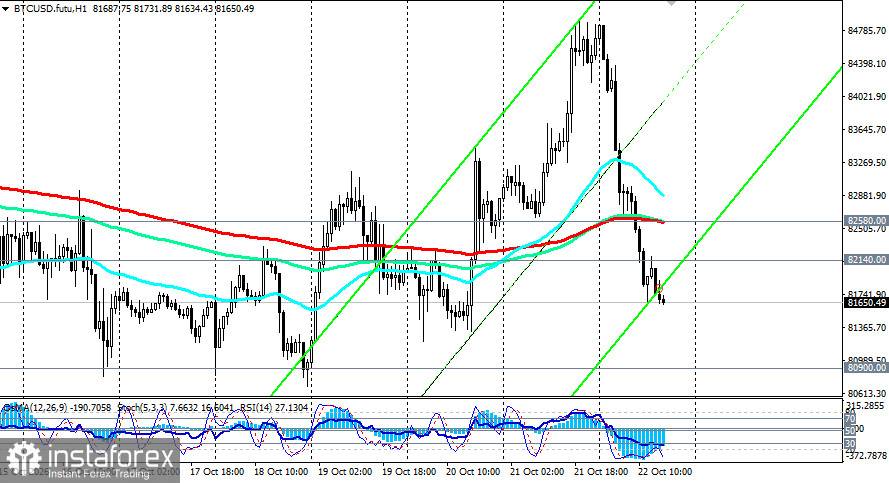Click the 20 Oct 10:00 time label
This screenshot has height=483, width=889.
(x=473, y=472)
